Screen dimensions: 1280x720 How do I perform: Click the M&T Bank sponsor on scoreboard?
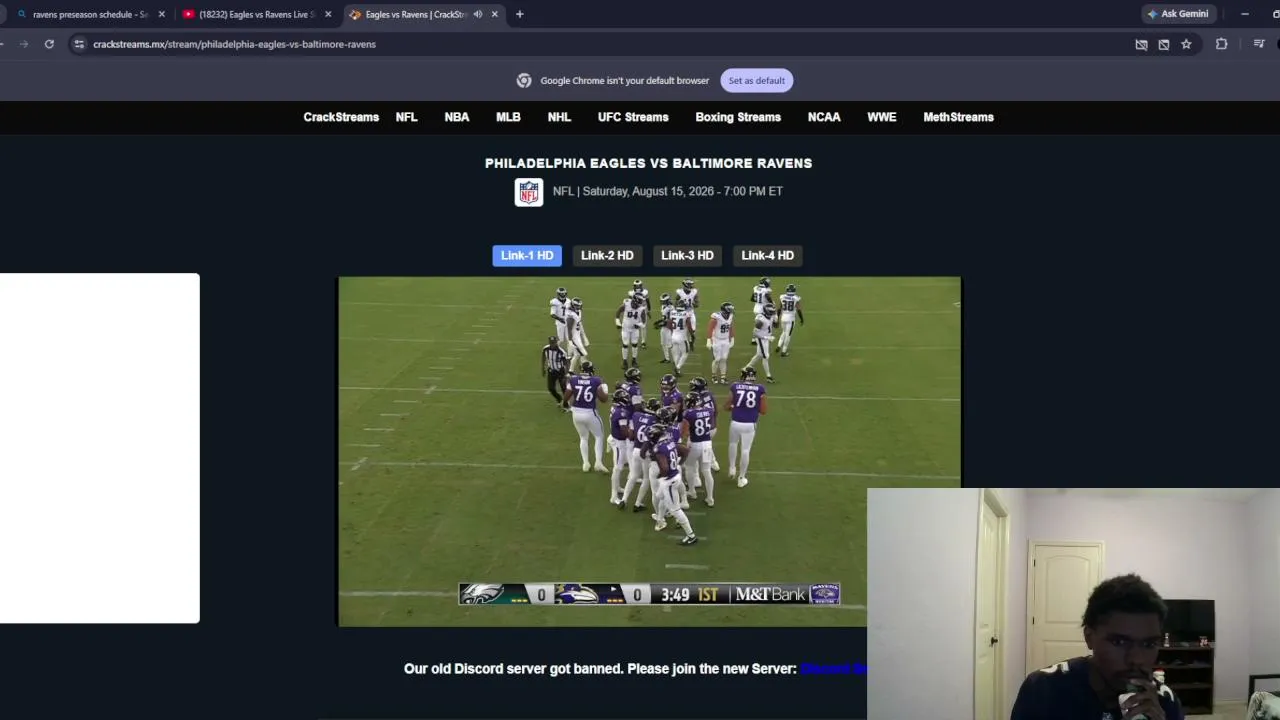click(x=770, y=595)
